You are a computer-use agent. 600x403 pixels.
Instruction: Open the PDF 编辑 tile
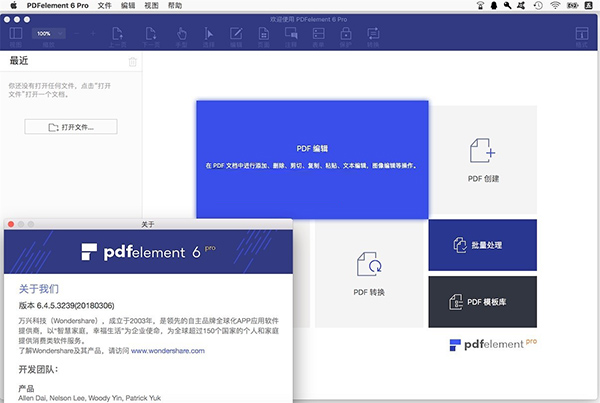pos(312,160)
